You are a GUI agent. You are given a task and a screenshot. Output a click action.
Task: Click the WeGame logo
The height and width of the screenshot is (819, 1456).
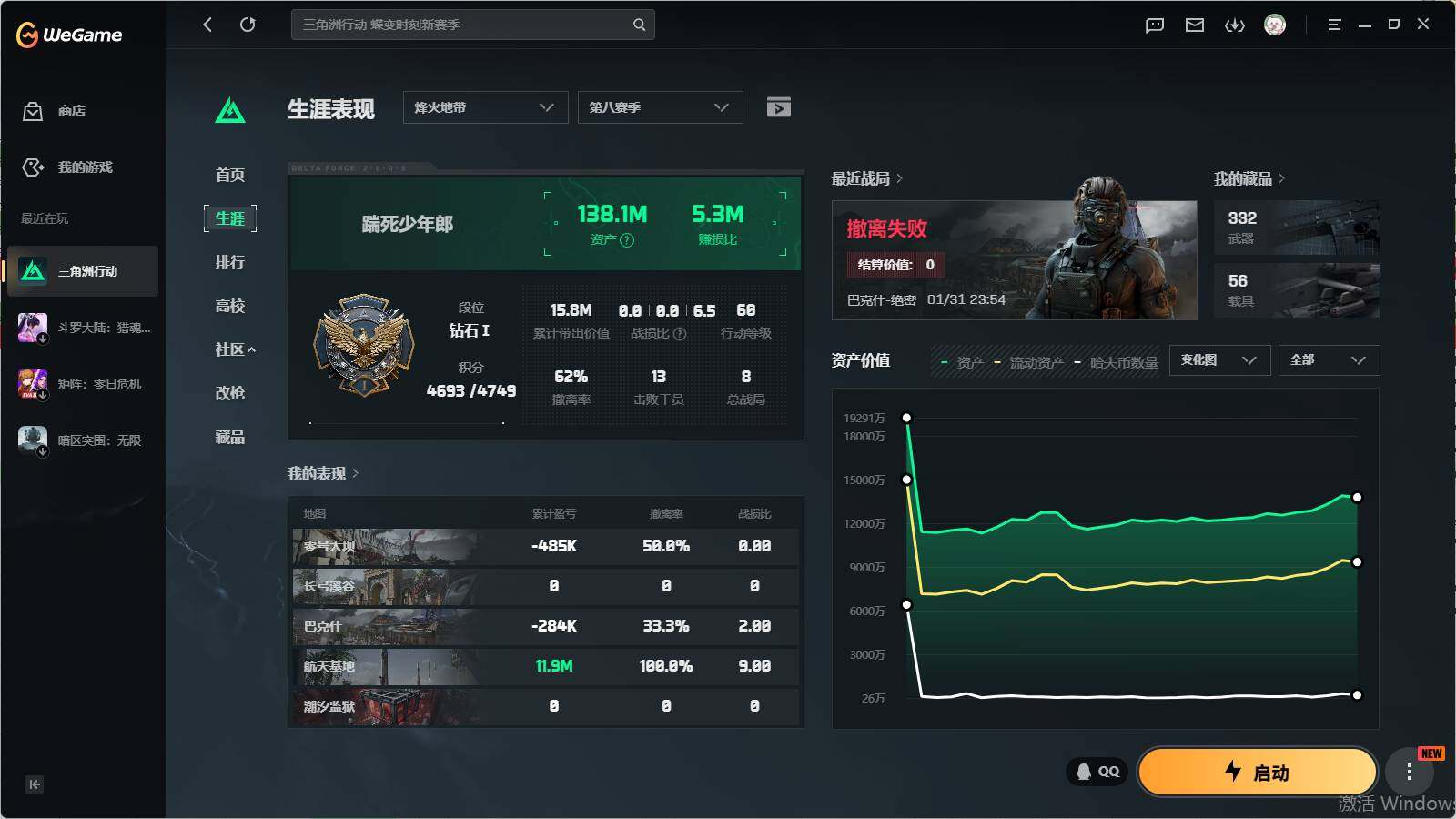69,35
